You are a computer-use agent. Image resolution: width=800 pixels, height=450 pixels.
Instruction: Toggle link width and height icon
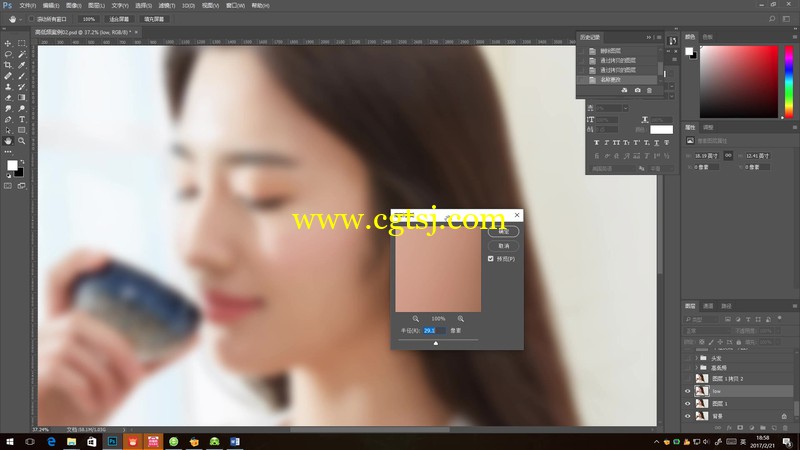[728, 156]
